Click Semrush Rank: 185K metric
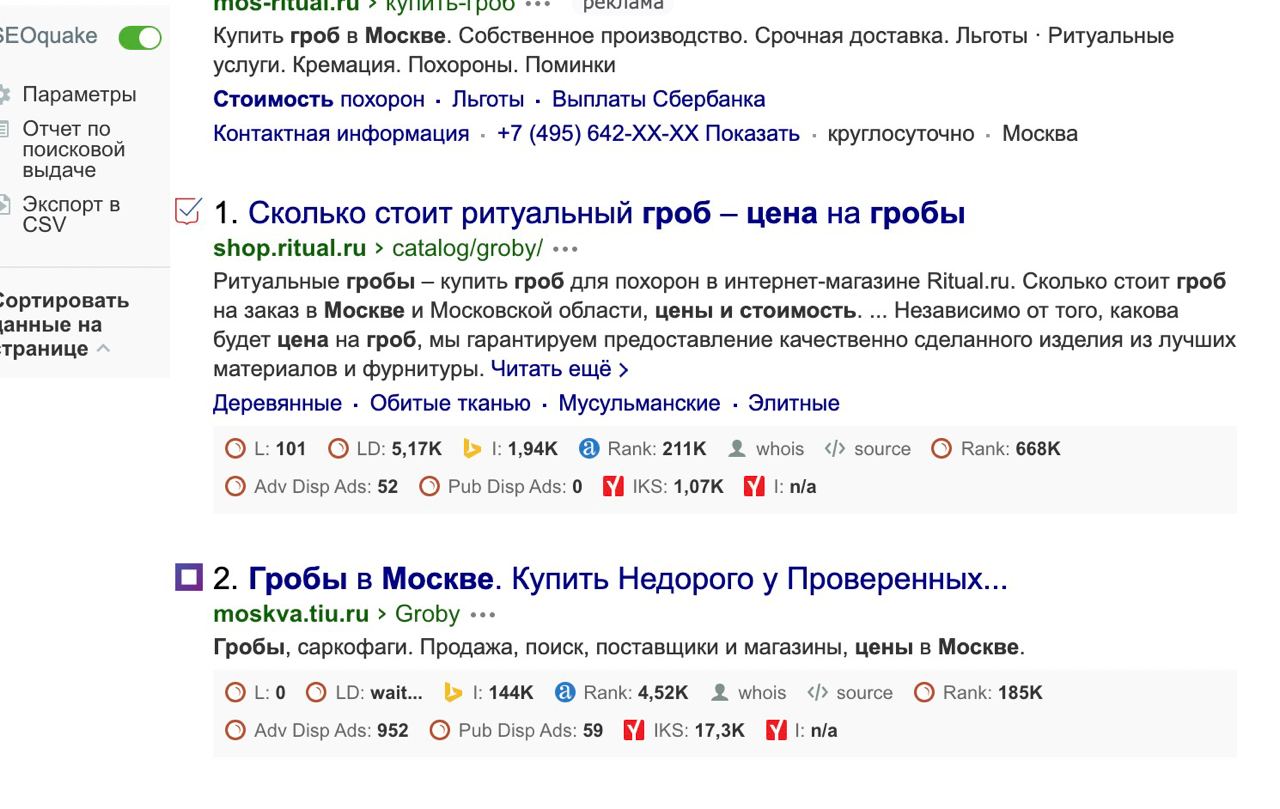Viewport: 1280px width, 809px height. click(x=978, y=692)
